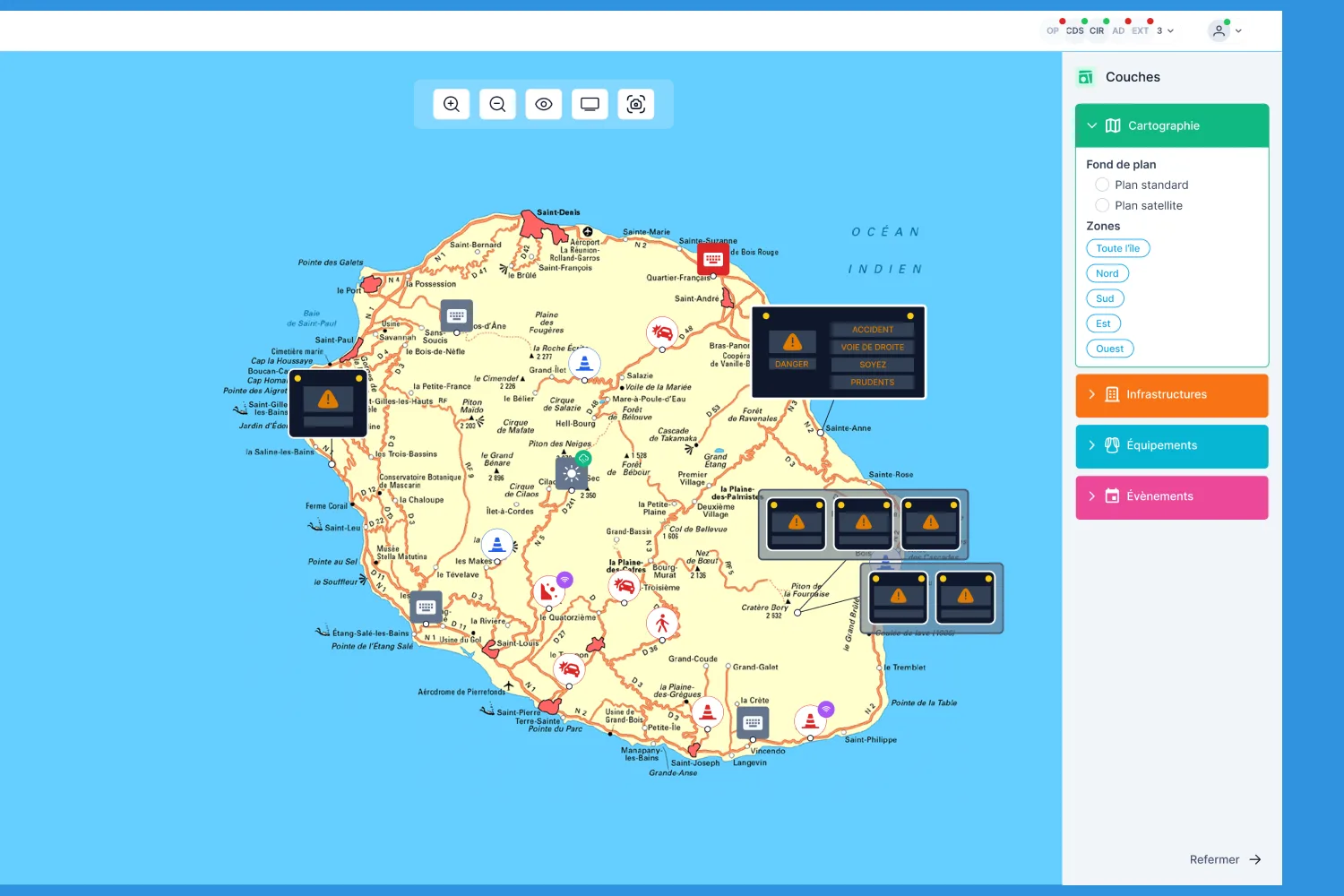
Task: Open the accident marker near Bras-Panon
Action: [x=662, y=333]
